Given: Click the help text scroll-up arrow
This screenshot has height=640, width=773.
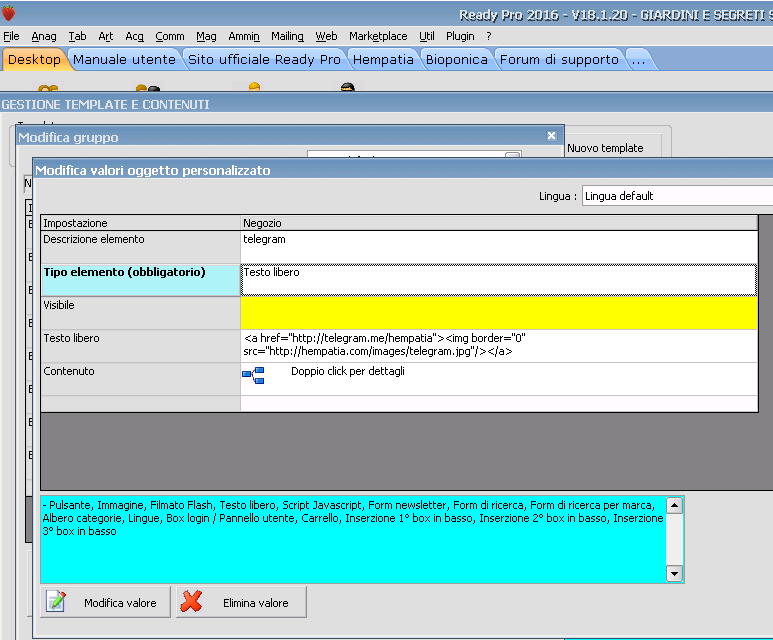Looking at the screenshot, I should 674,505.
